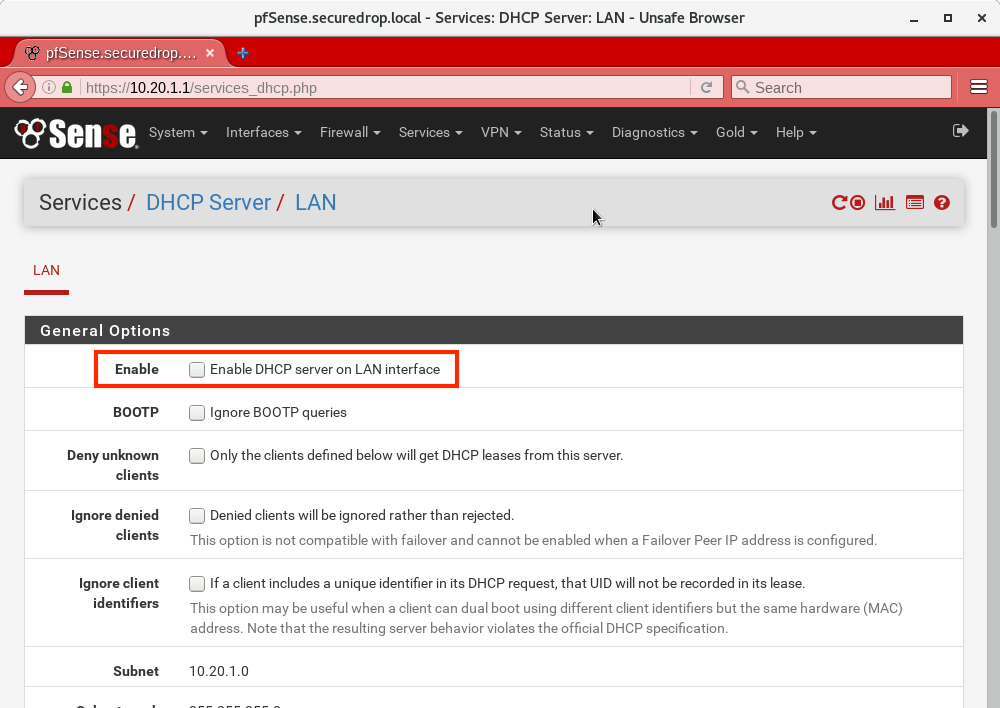Viewport: 1000px width, 708px height.
Task: Click the search magnifier icon
Action: point(742,87)
